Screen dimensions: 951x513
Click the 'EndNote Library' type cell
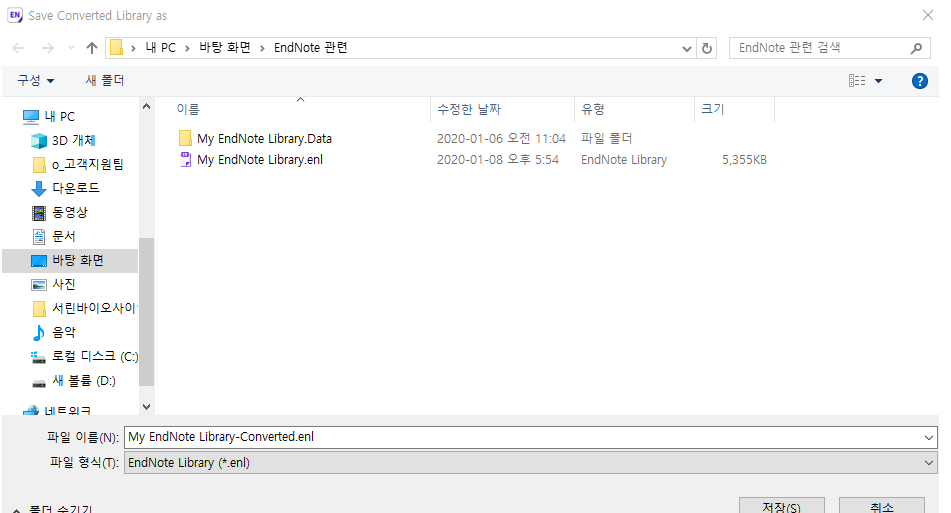click(624, 159)
